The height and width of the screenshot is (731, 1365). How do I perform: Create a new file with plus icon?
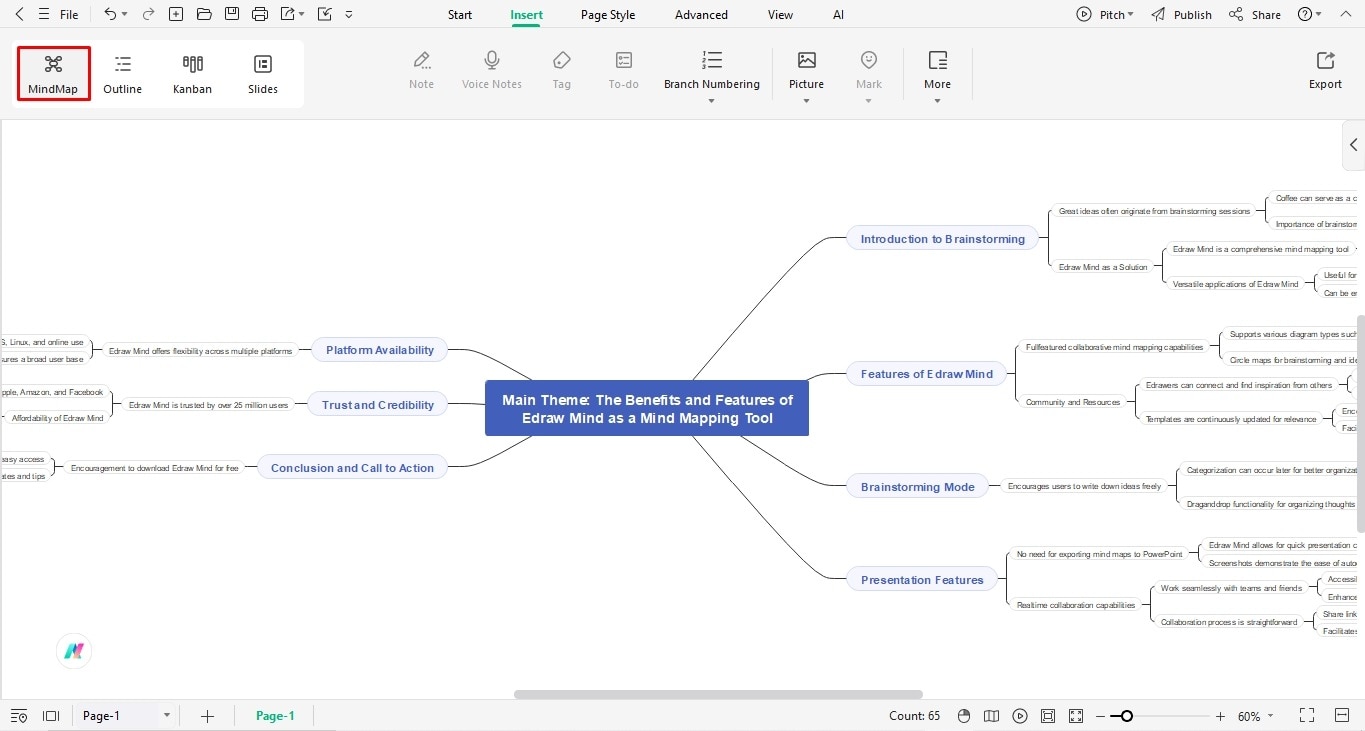[176, 14]
